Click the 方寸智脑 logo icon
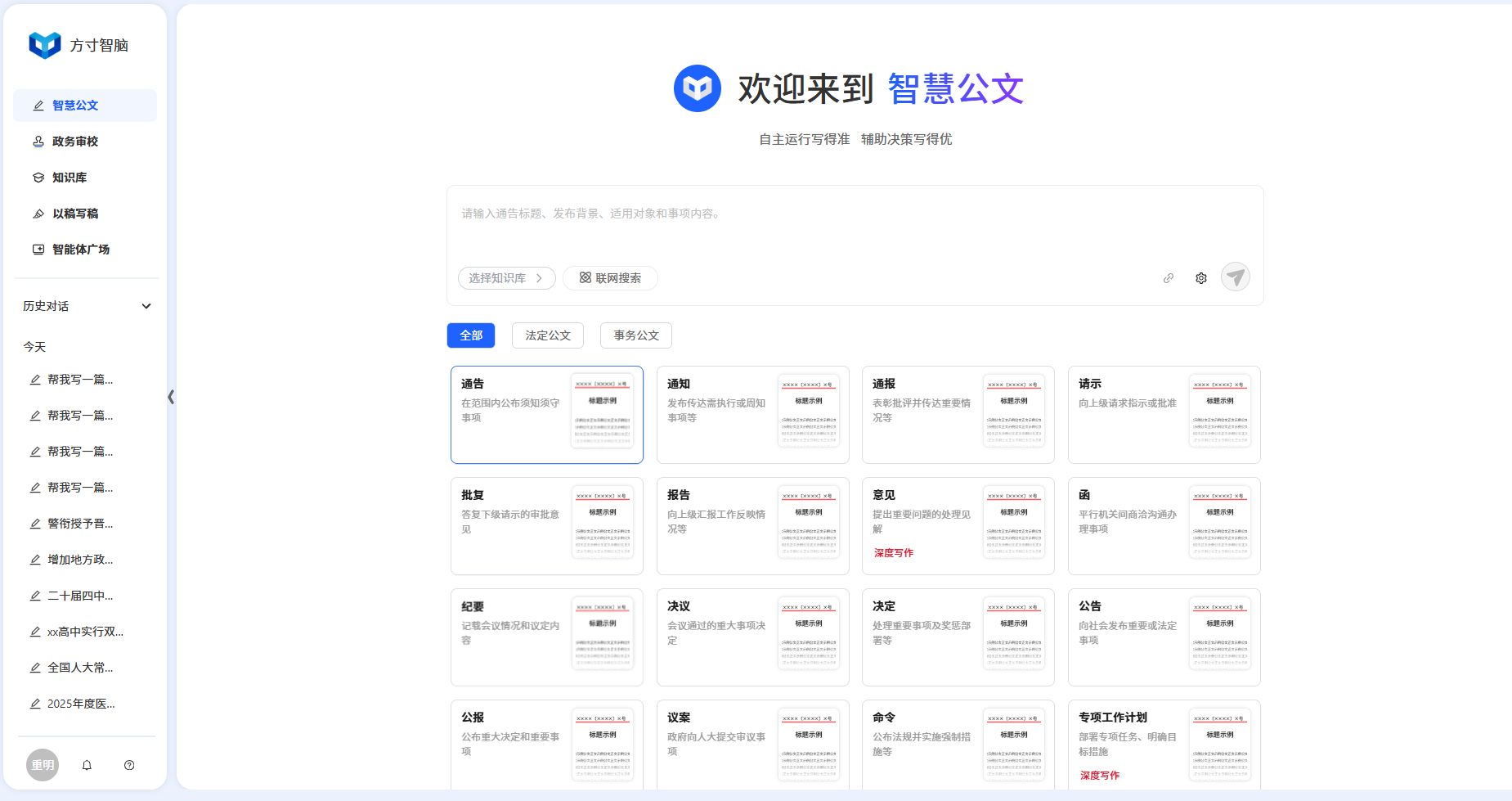The height and width of the screenshot is (801, 1512). tap(45, 45)
